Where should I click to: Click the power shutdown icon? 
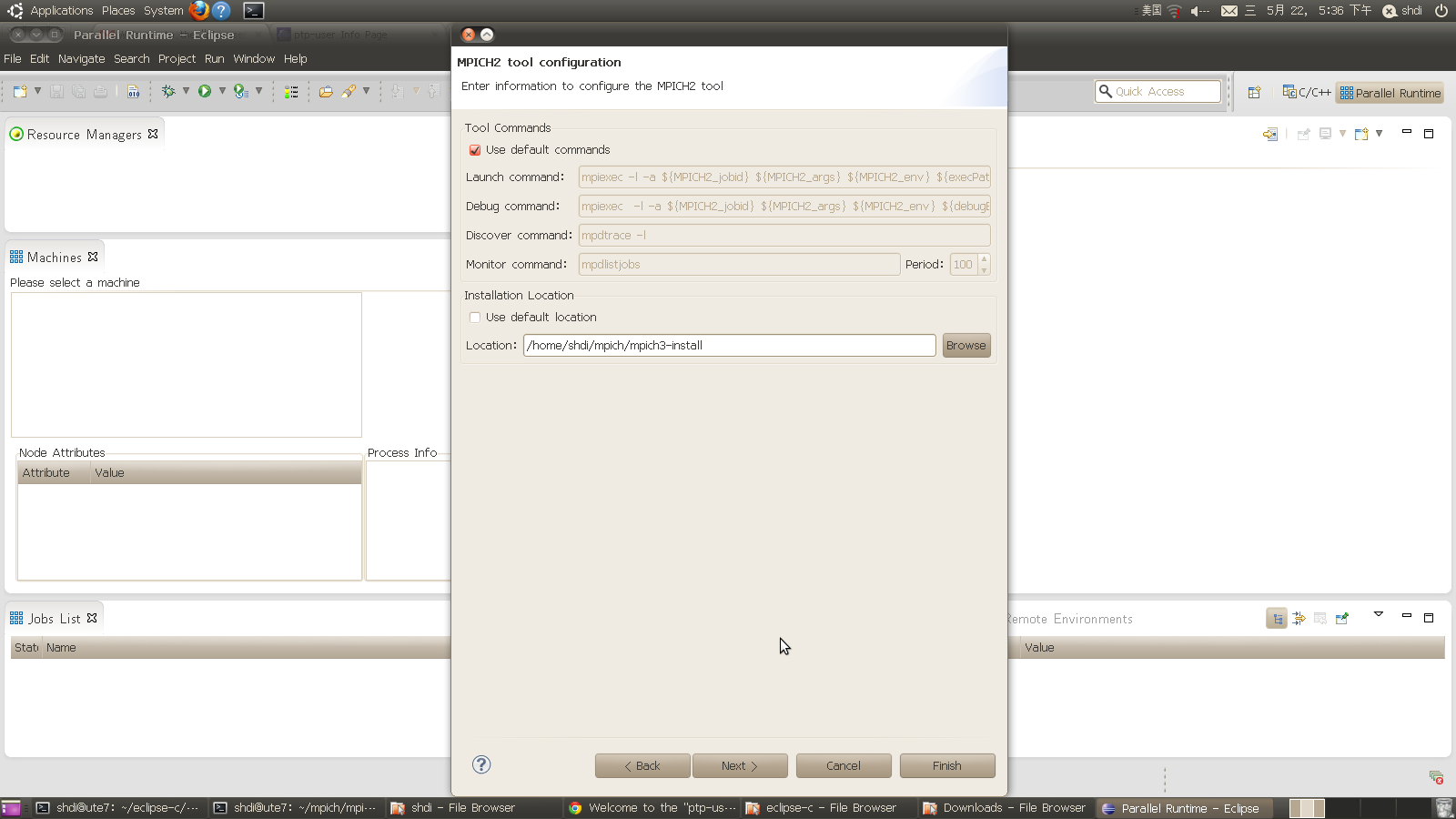point(1441,11)
